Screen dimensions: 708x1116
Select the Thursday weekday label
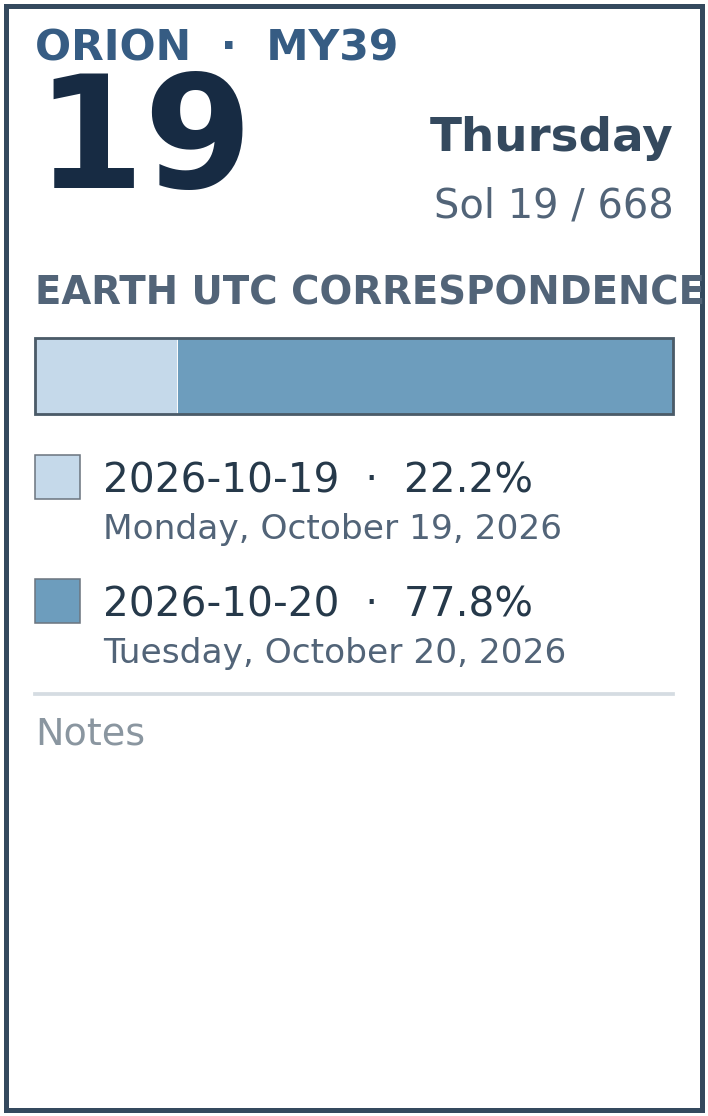click(x=551, y=136)
